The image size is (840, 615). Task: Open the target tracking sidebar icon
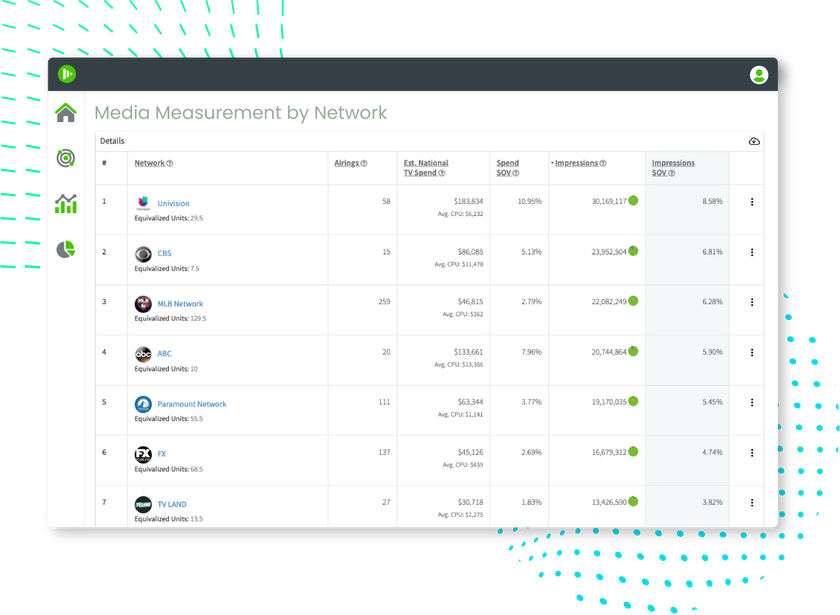pyautogui.click(x=66, y=159)
